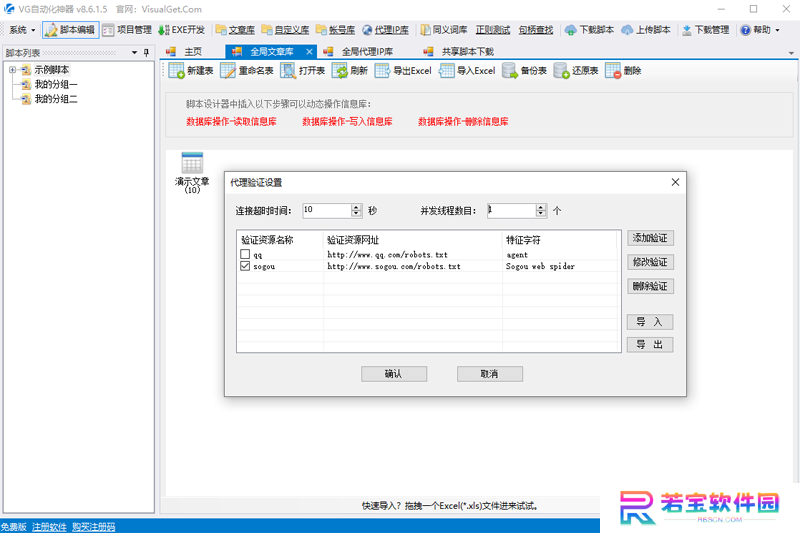This screenshot has width=800, height=533.
Task: Open the 脚本列表 panel dropdown arrow
Action: tap(134, 53)
